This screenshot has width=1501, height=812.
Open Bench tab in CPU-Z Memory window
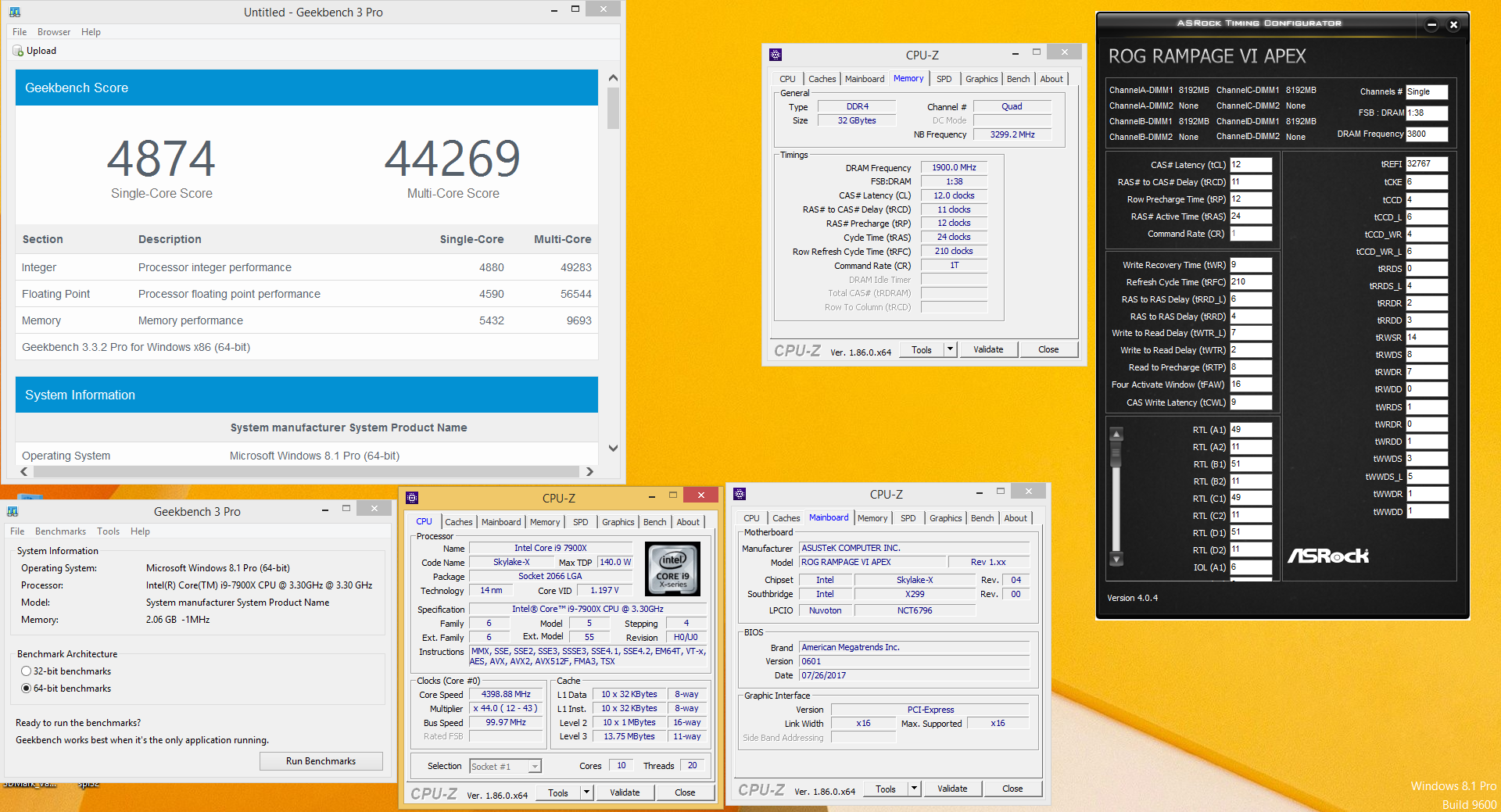(1018, 79)
